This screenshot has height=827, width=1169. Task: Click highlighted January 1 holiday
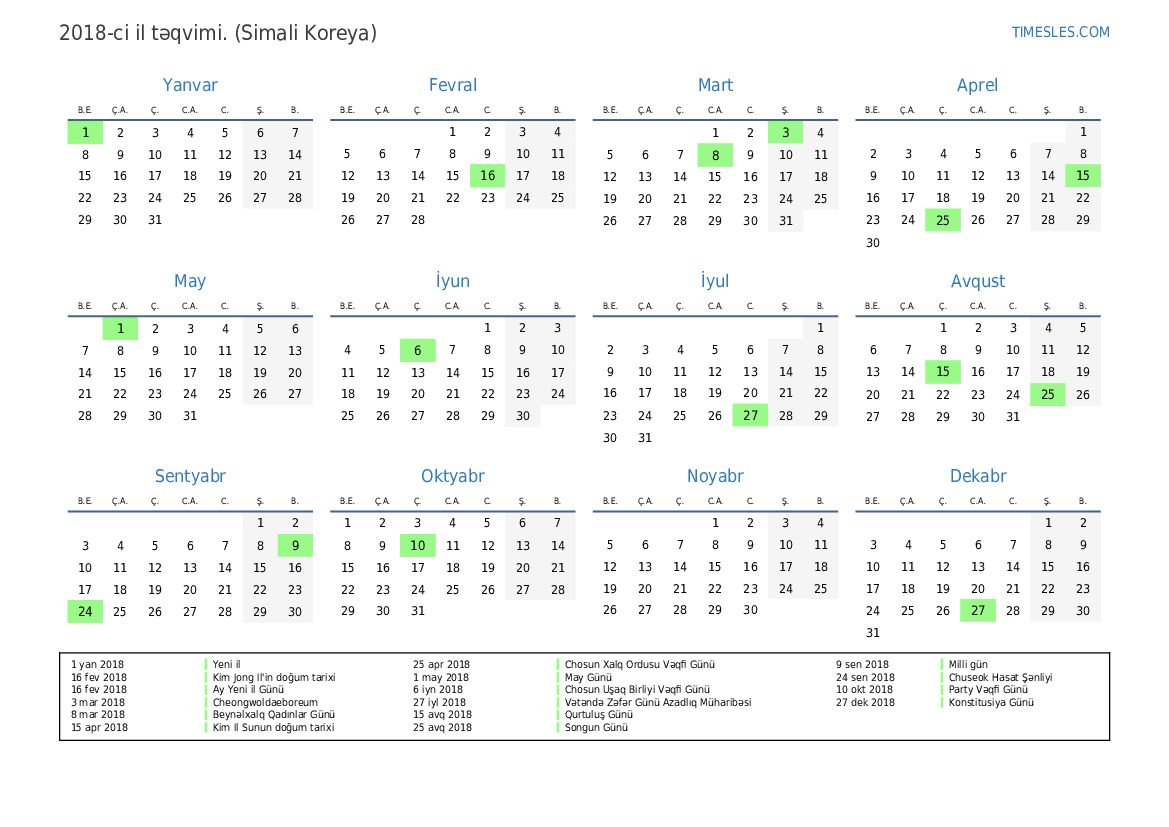point(85,133)
